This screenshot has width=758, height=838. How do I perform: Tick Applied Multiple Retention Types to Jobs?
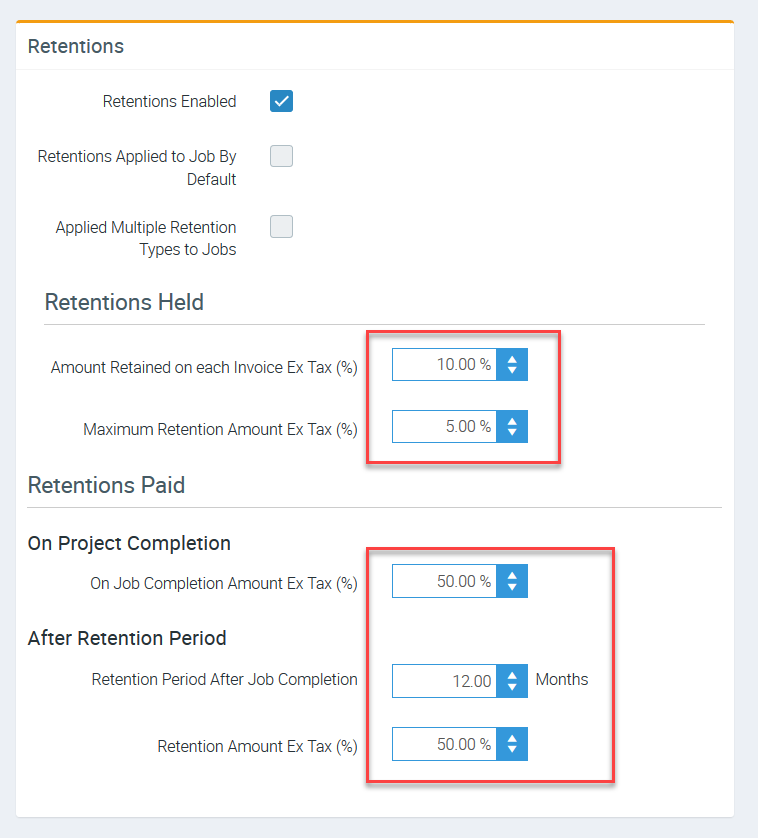(x=281, y=226)
